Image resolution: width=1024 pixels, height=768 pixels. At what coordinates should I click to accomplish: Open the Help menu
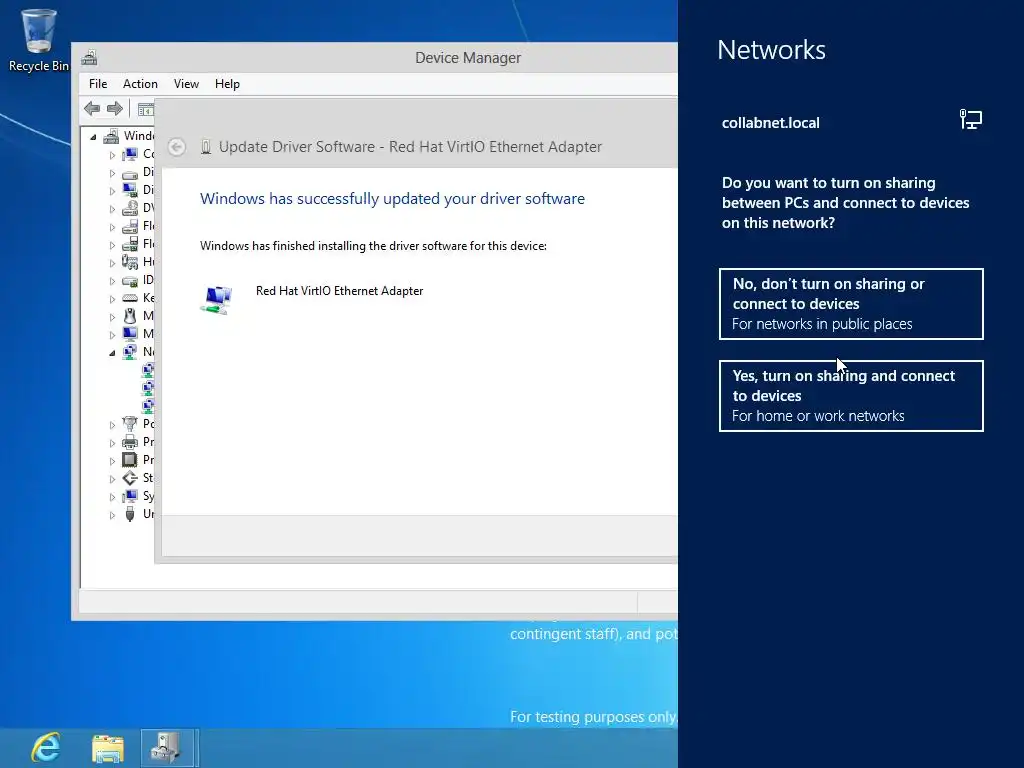pos(227,84)
